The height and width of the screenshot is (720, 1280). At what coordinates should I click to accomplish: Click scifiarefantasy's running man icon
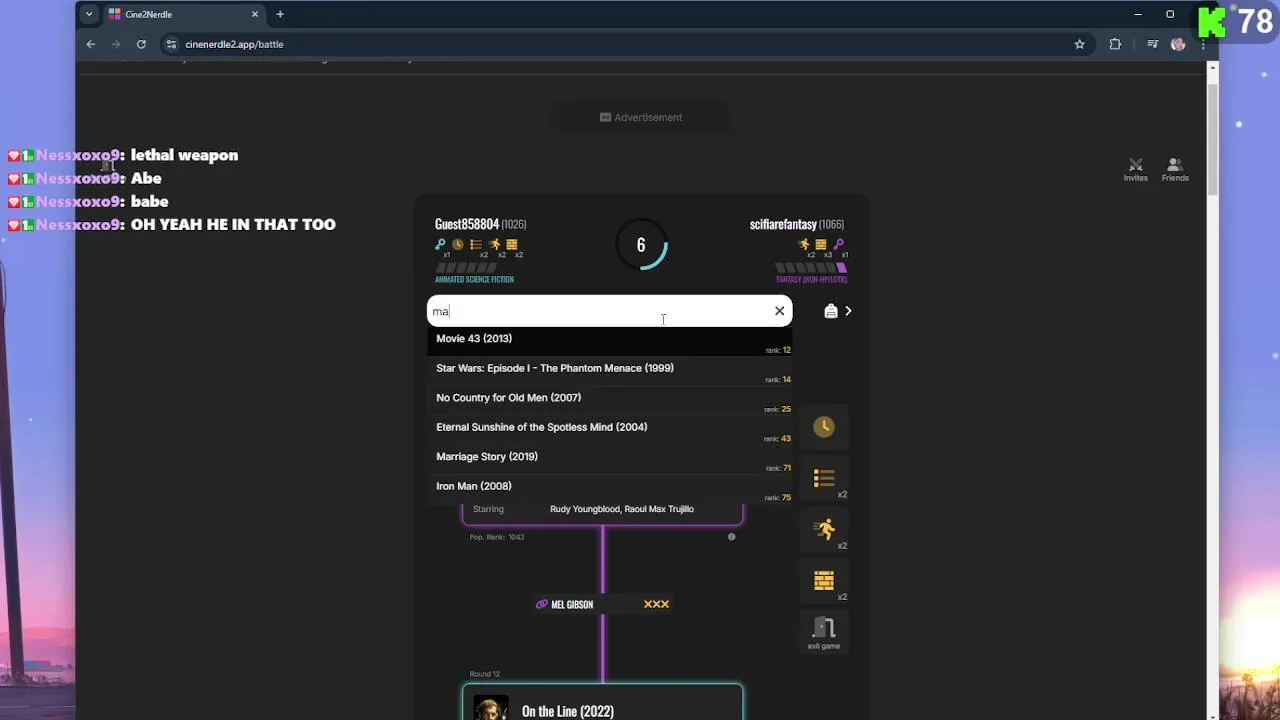coord(803,244)
